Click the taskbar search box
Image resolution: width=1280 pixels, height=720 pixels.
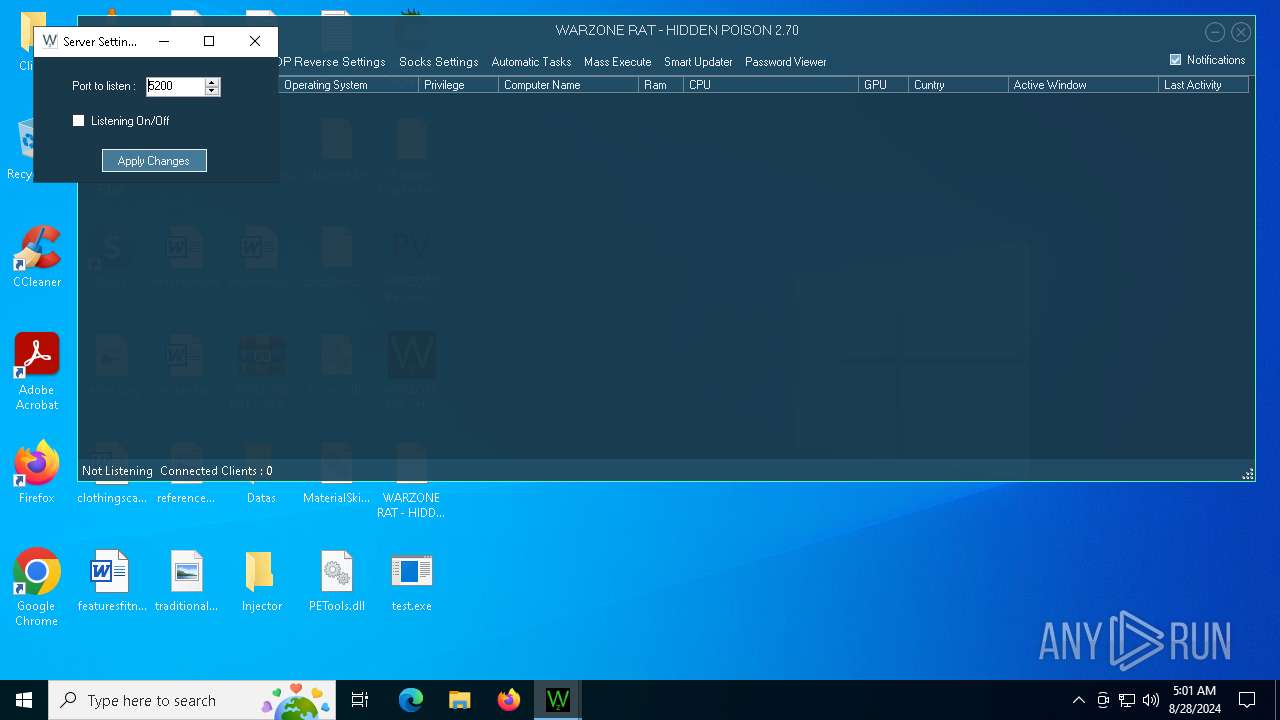[193, 700]
